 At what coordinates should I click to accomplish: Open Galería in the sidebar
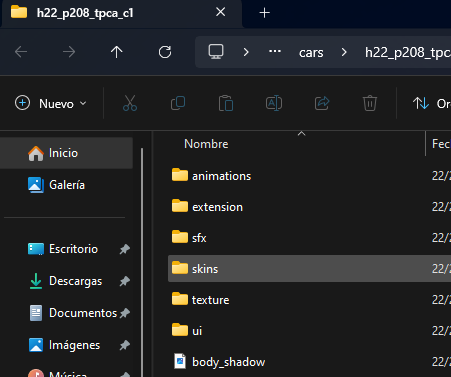[66, 185]
